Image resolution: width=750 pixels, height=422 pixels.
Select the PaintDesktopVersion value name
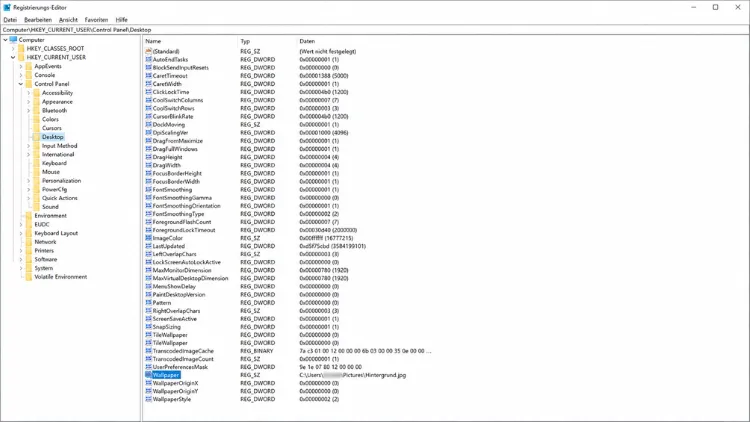[179, 295]
